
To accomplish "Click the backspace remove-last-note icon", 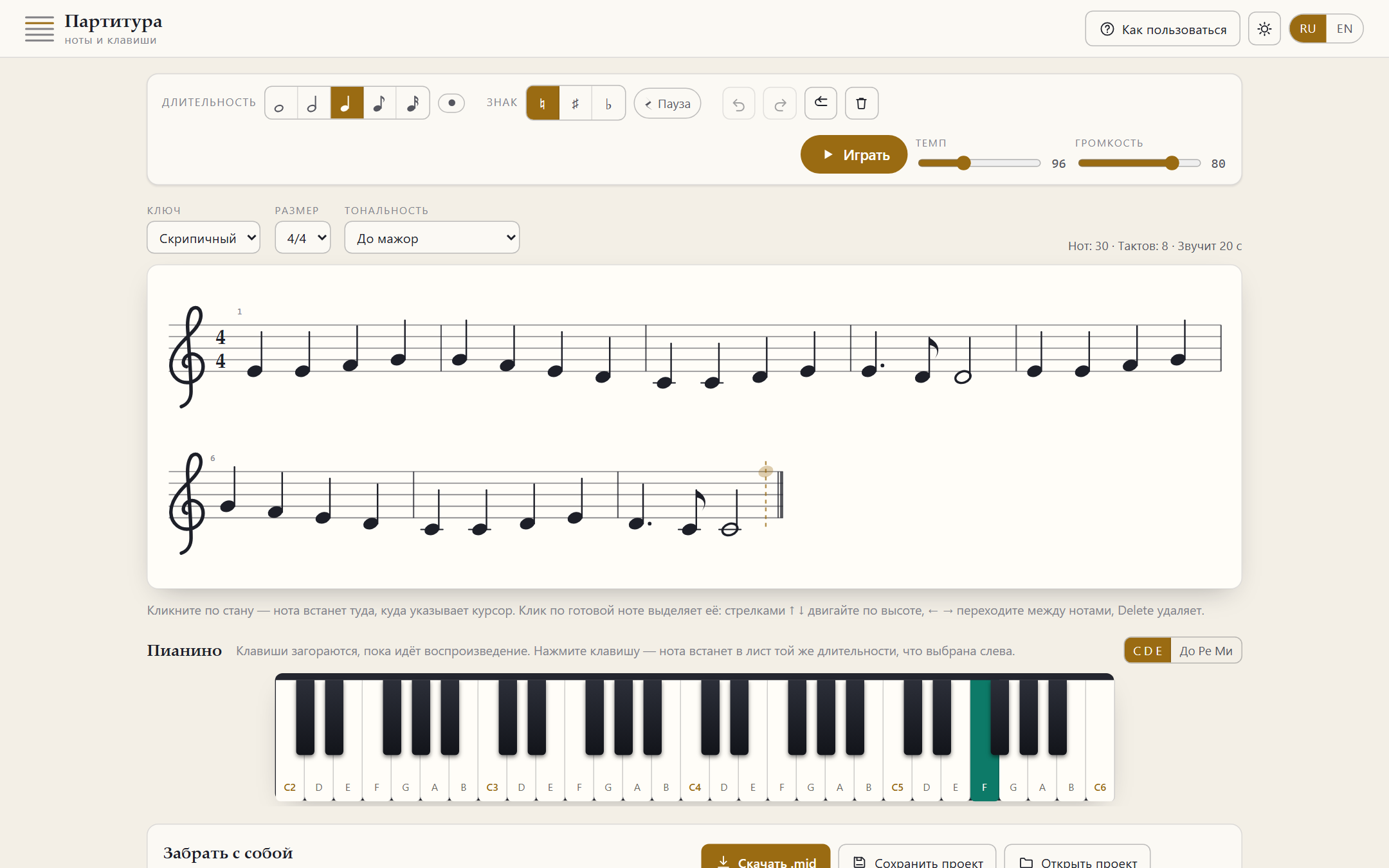I will 821,103.
